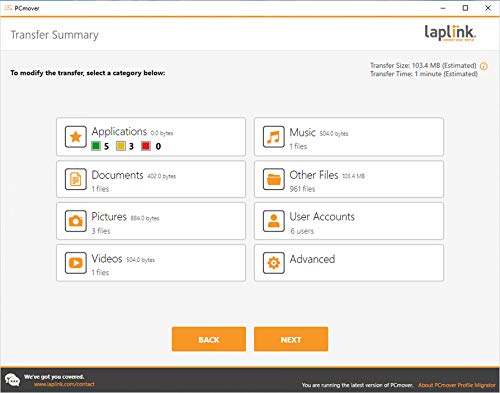Click the transfer size info icon
The height and width of the screenshot is (393, 500).
tap(484, 66)
